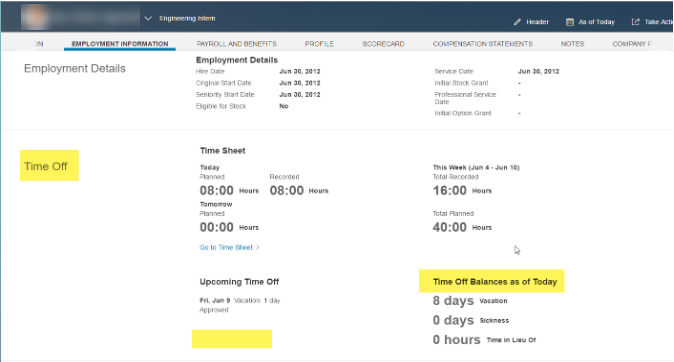Click the Initial Stock Grant label
The image size is (674, 362).
(461, 83)
